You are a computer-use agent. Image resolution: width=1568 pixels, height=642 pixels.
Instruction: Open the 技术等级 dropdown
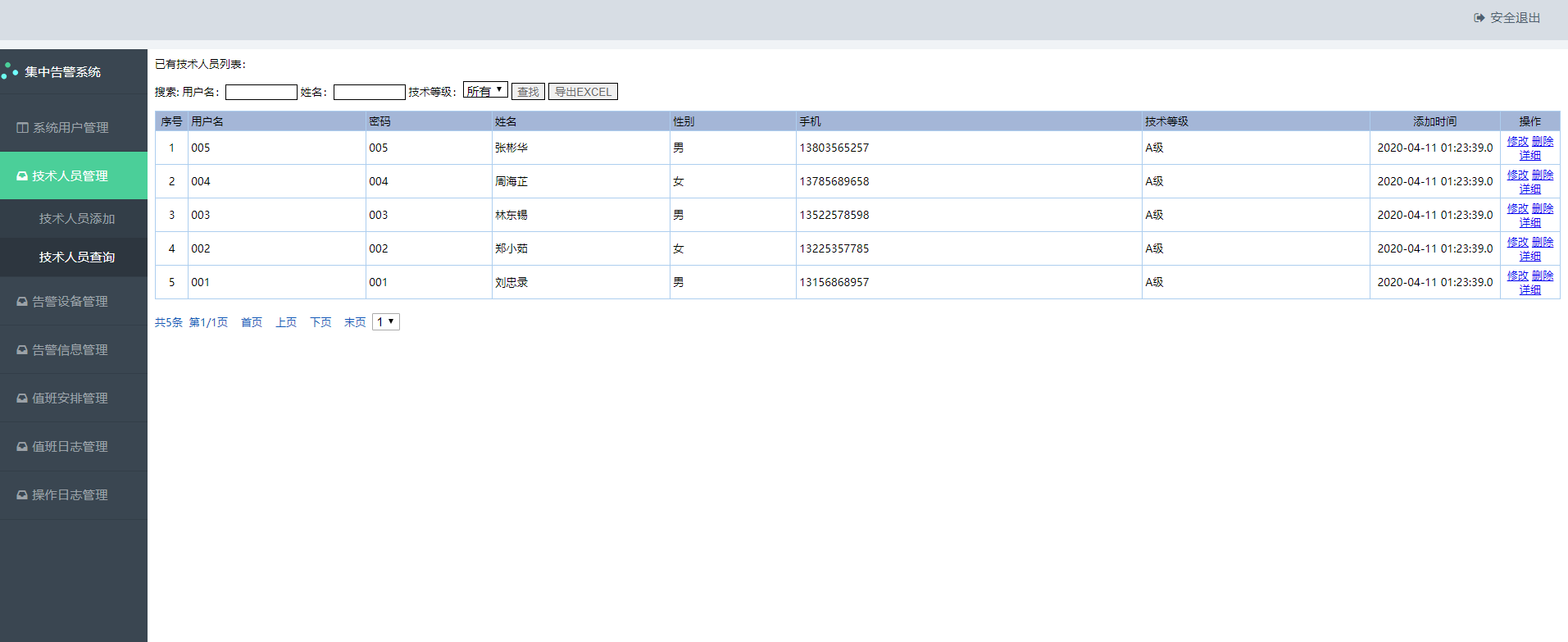(x=485, y=90)
